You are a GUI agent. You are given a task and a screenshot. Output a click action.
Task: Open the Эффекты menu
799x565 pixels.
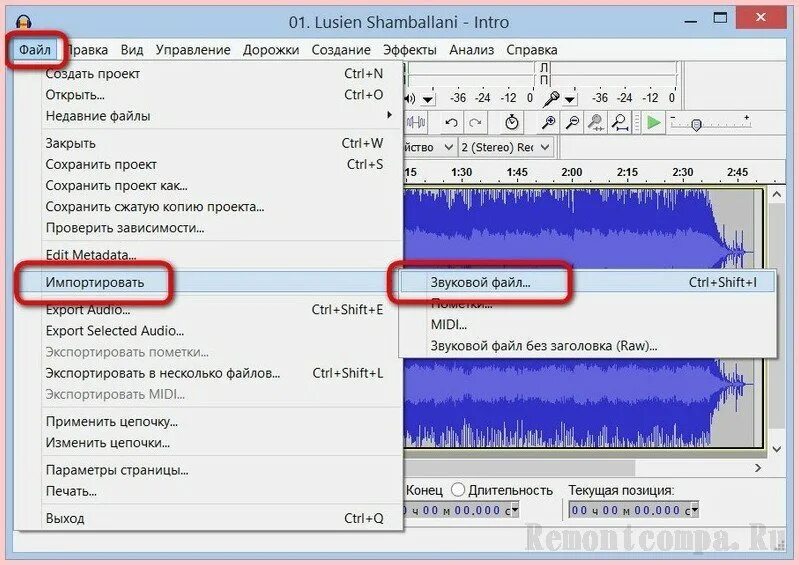point(410,50)
